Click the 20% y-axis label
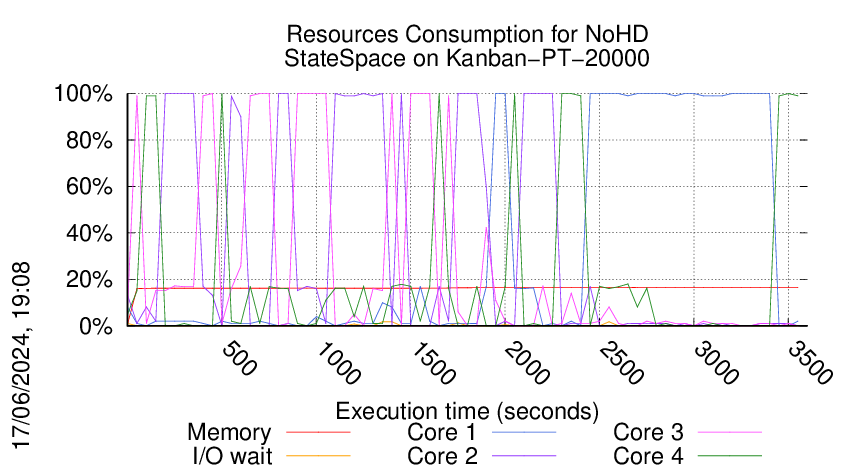 pyautogui.click(x=89, y=280)
